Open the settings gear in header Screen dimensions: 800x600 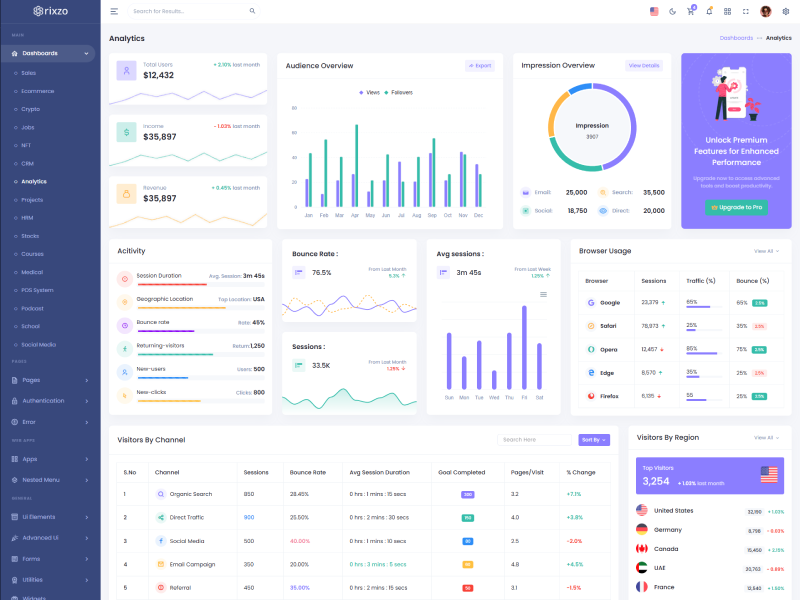(x=786, y=11)
